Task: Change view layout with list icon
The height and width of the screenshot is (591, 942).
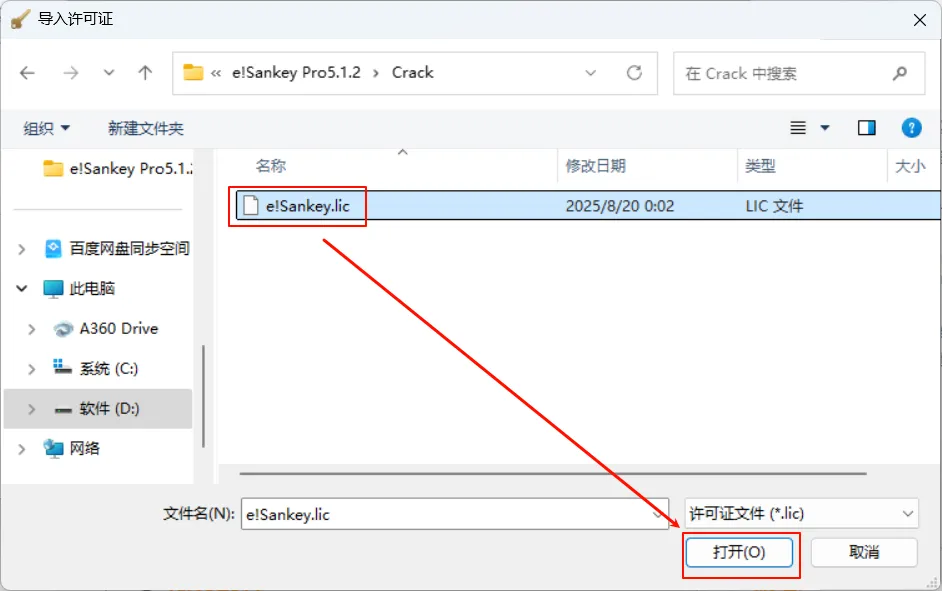Action: (x=798, y=128)
